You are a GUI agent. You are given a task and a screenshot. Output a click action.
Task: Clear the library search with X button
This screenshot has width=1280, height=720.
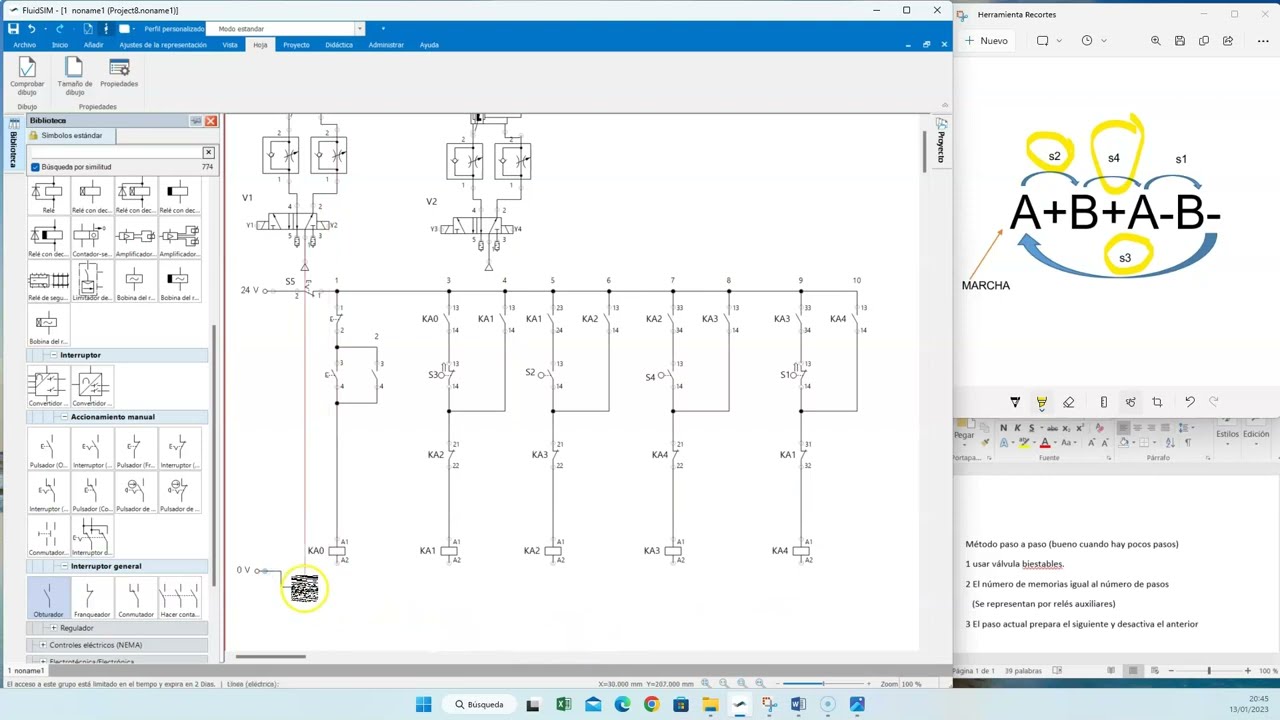click(x=208, y=153)
